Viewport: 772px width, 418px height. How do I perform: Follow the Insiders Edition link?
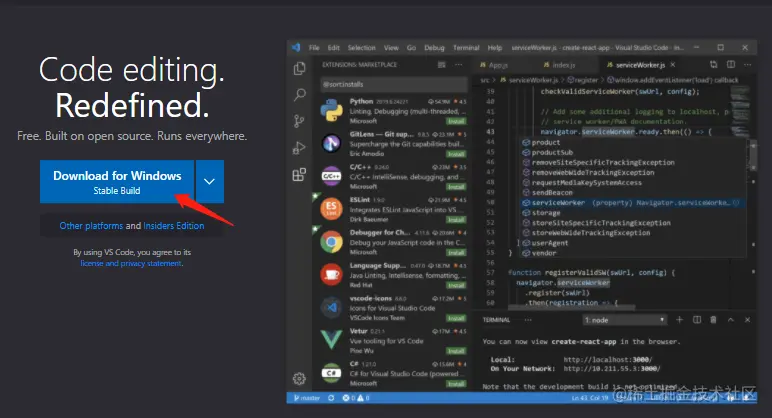(174, 225)
